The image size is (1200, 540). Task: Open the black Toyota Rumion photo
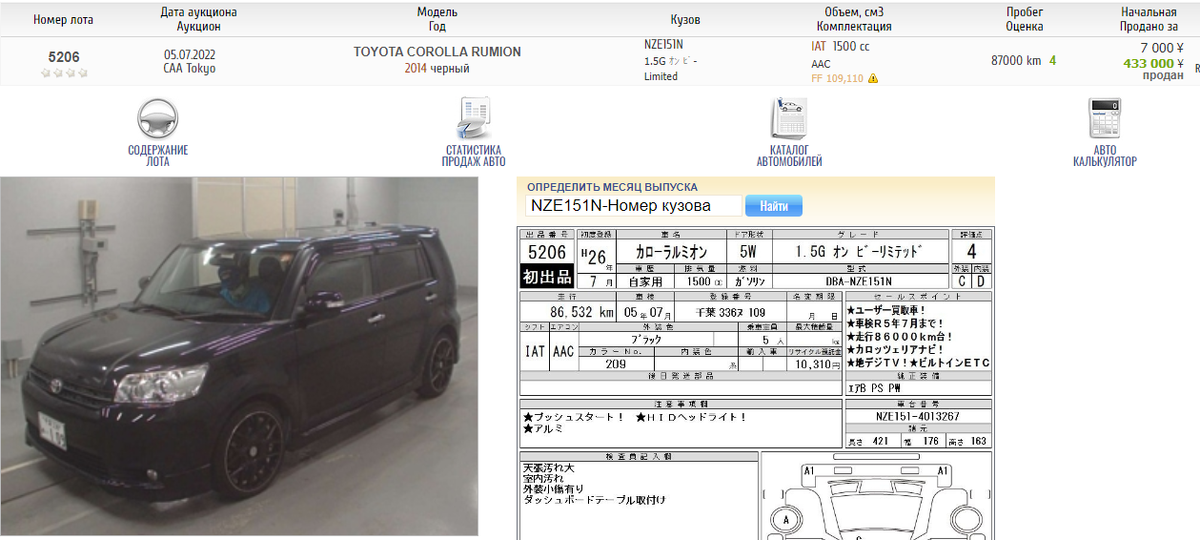[240, 357]
